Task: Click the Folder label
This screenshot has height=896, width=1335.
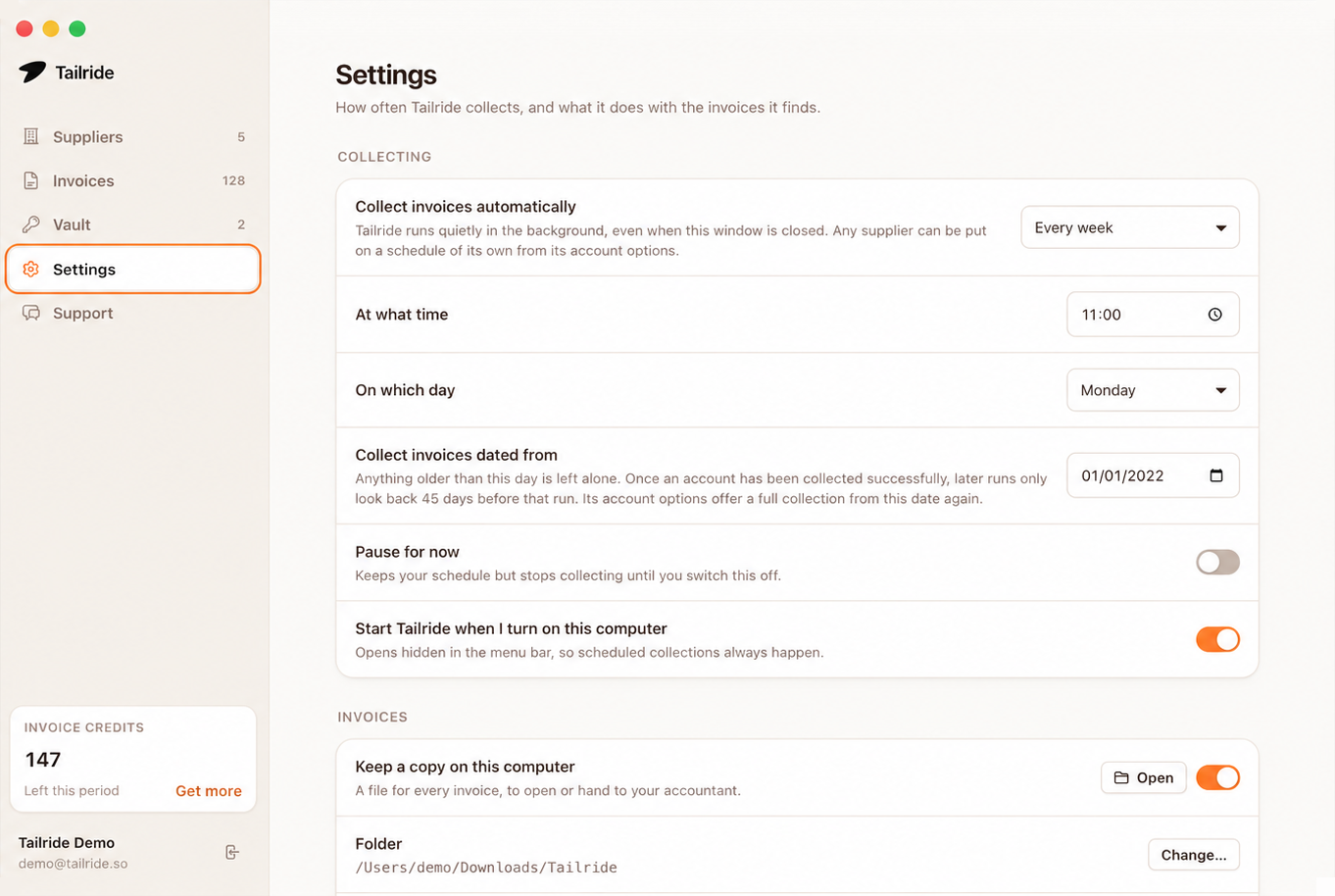Action: tap(378, 844)
